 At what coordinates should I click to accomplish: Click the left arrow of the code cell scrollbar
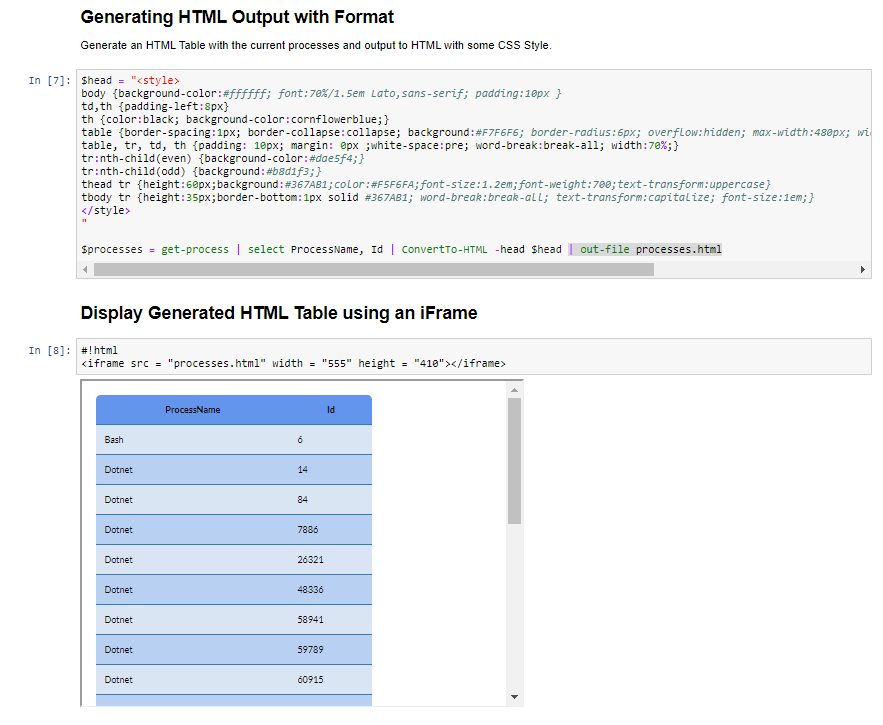85,268
